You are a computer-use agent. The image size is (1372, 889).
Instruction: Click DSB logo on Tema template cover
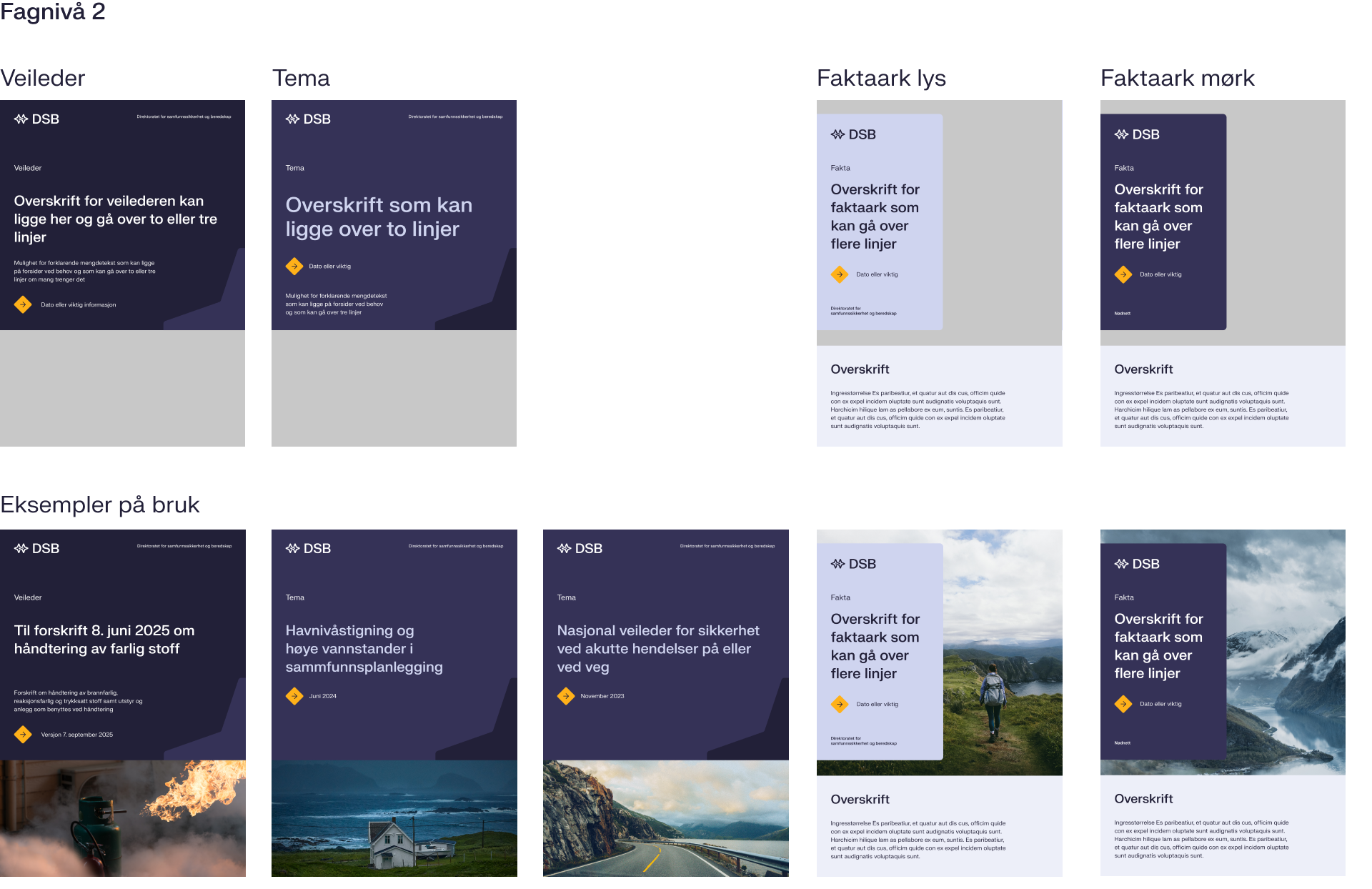(308, 119)
